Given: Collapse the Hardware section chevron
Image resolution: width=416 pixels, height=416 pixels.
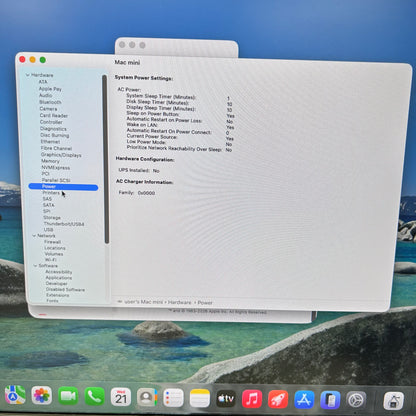Looking at the screenshot, I should point(28,75).
